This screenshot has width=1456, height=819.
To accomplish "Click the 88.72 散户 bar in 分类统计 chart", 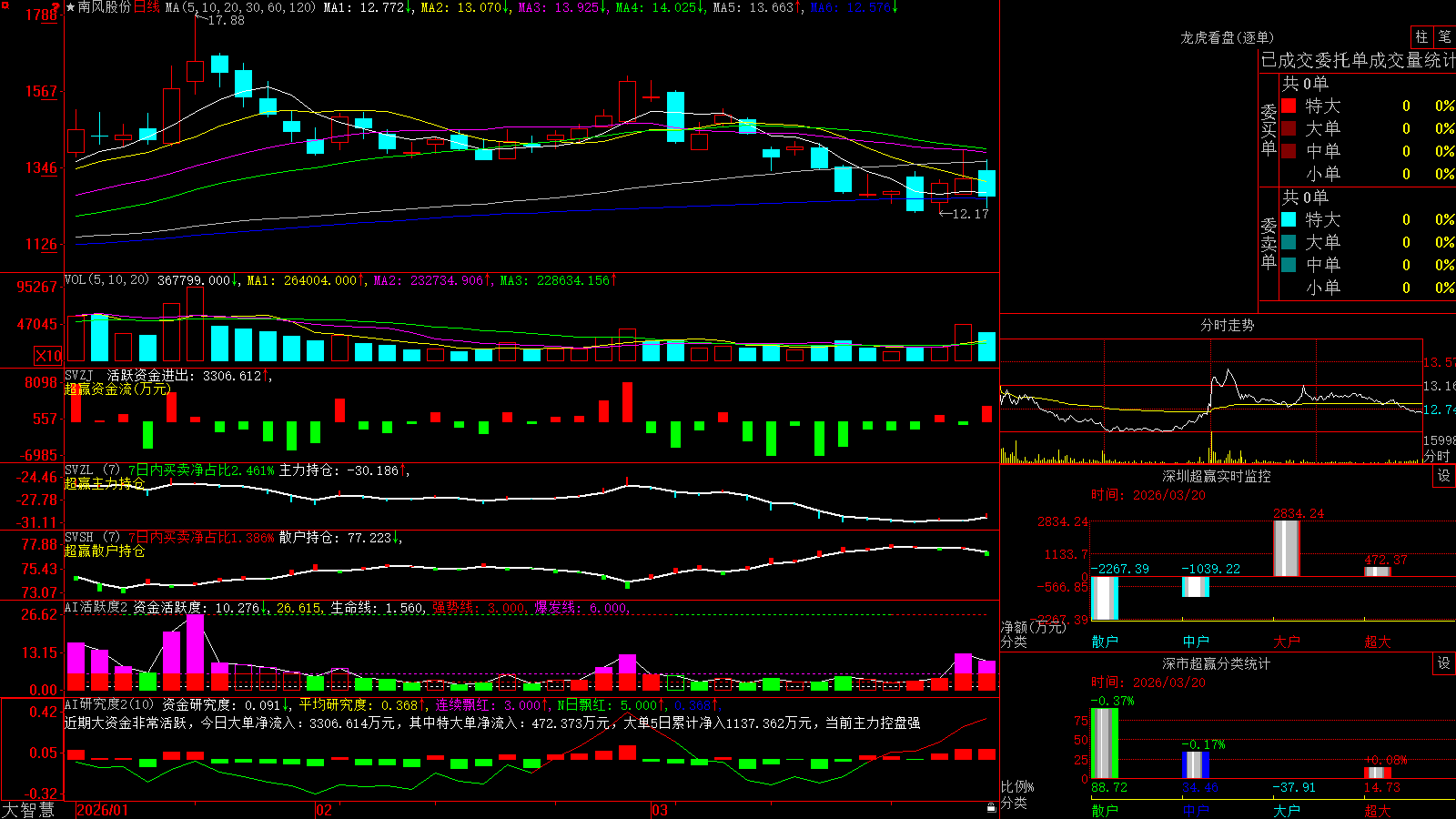I will pos(1105,743).
